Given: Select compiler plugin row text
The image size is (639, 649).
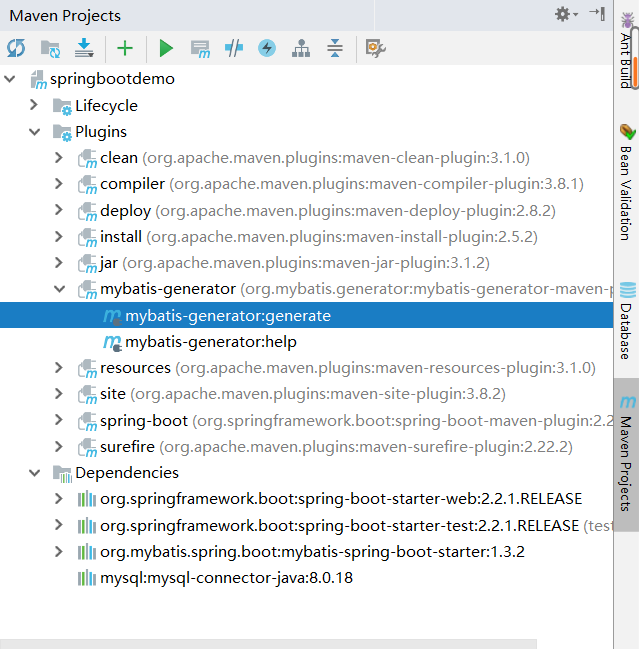Looking at the screenshot, I should coord(342,184).
